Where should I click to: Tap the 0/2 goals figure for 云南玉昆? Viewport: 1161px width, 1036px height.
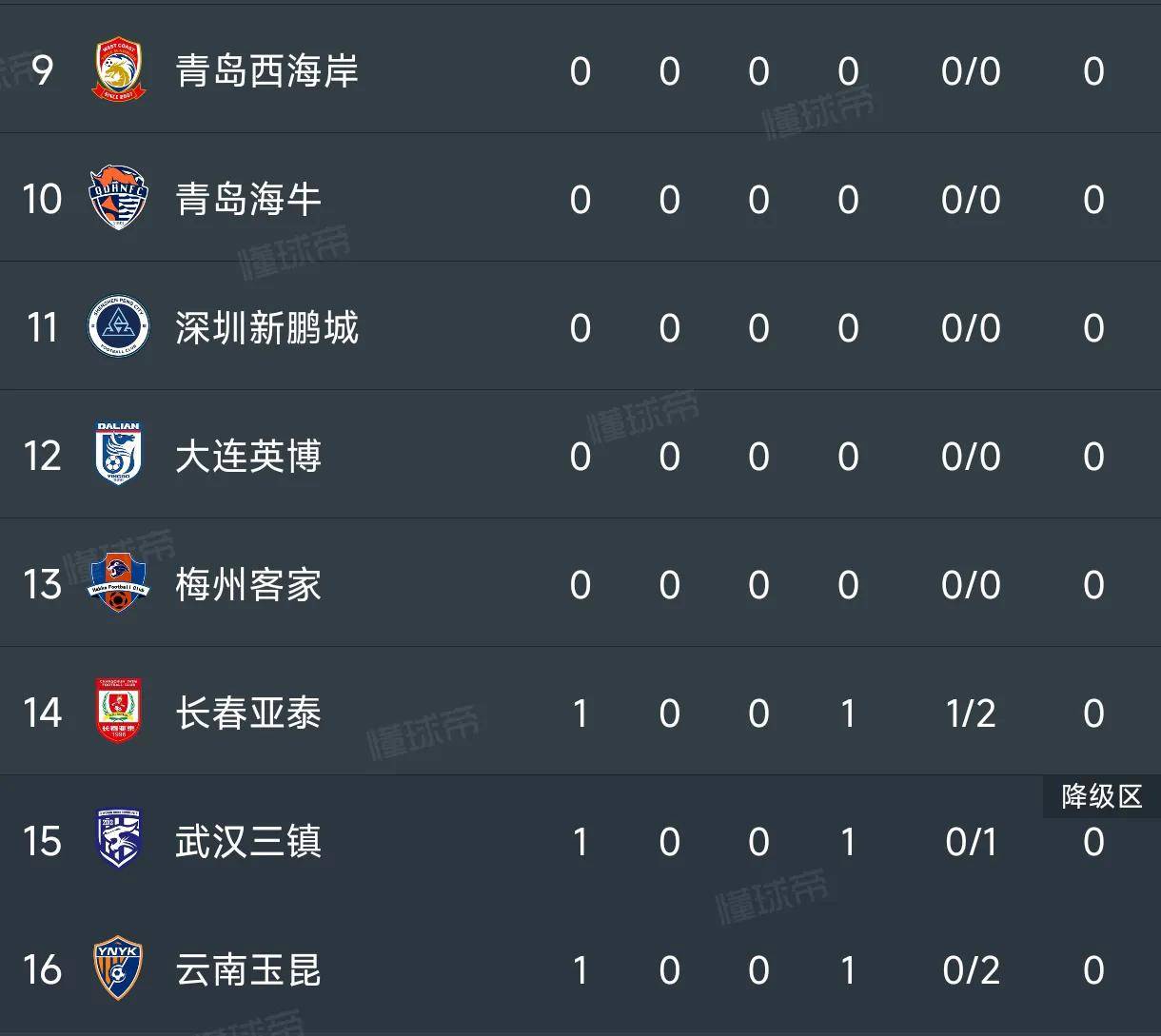(x=971, y=970)
